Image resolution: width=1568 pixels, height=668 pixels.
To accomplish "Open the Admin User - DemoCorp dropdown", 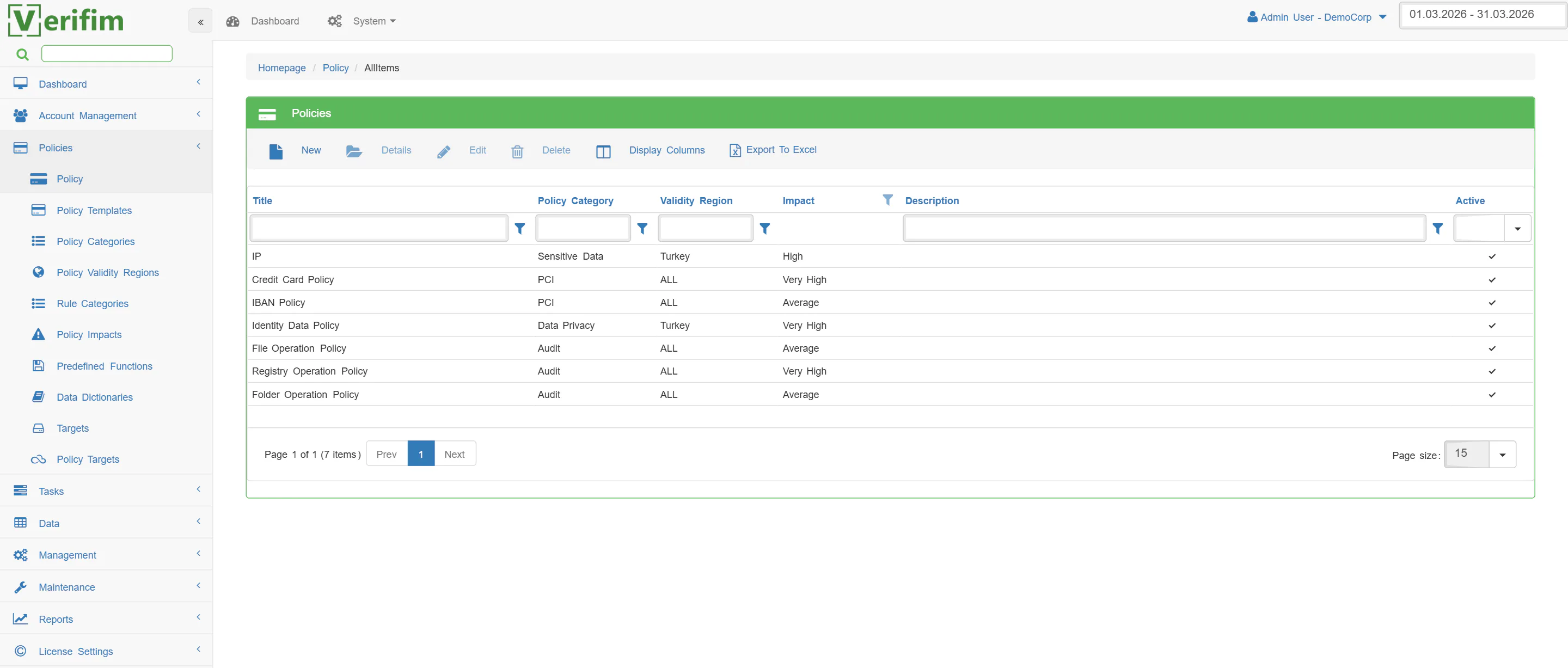I will (1316, 17).
